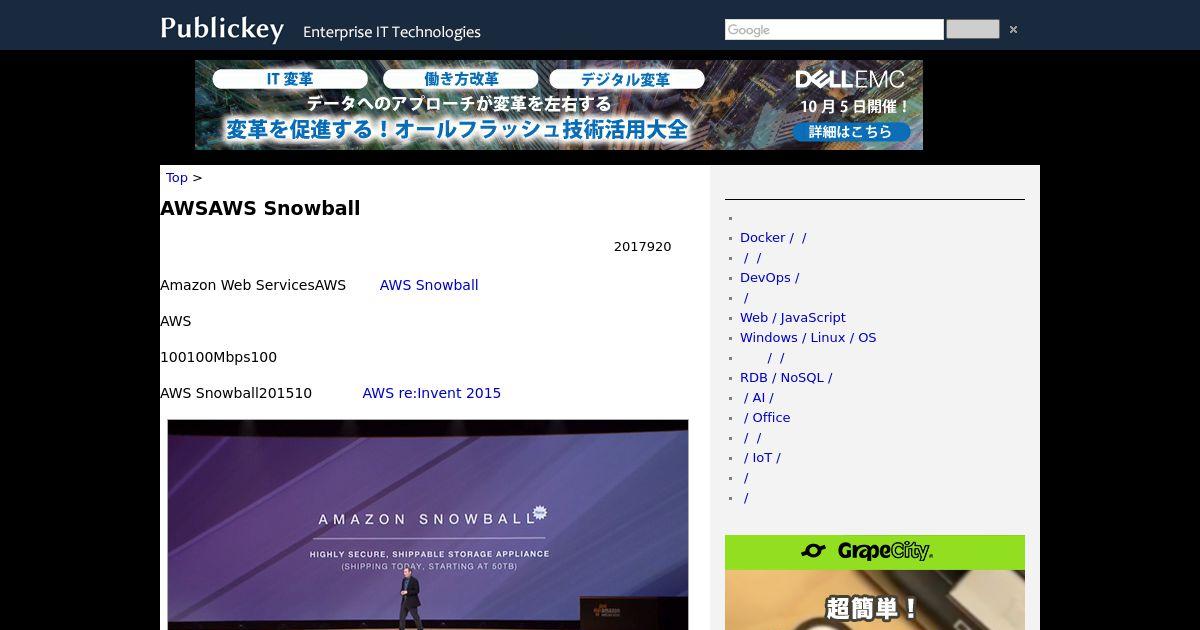
Task: Open the AI category link
Action: [758, 397]
